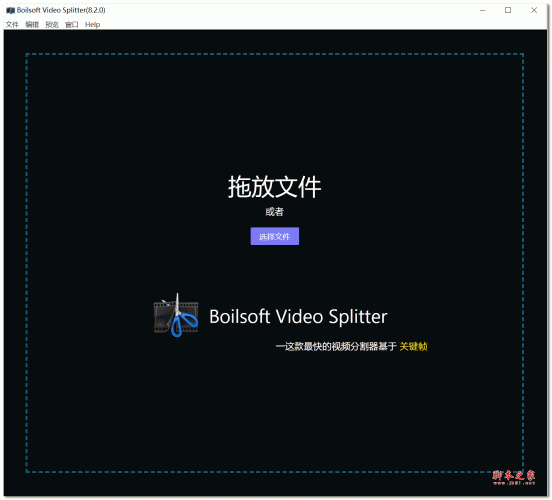552x500 pixels.
Task: Maximize the Boilsoft Video Splitter window
Action: [x=508, y=11]
